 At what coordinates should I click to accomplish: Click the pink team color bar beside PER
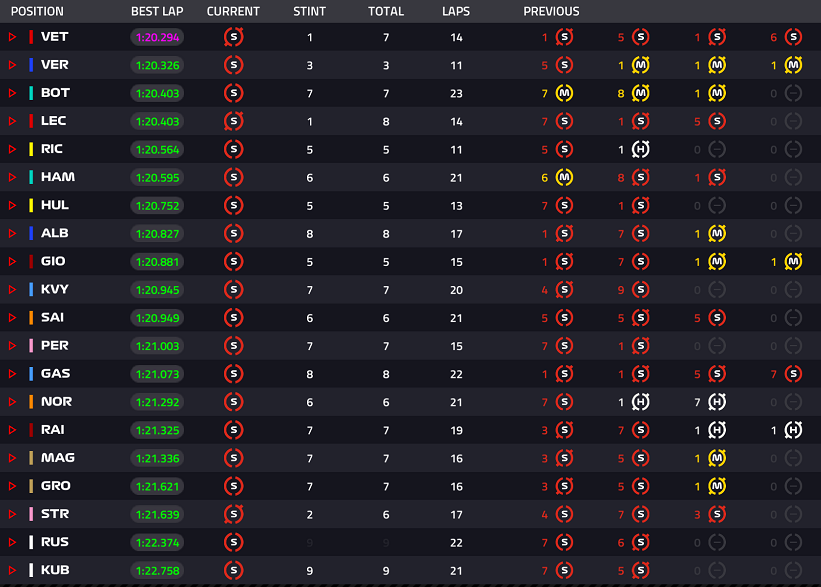(x=31, y=346)
